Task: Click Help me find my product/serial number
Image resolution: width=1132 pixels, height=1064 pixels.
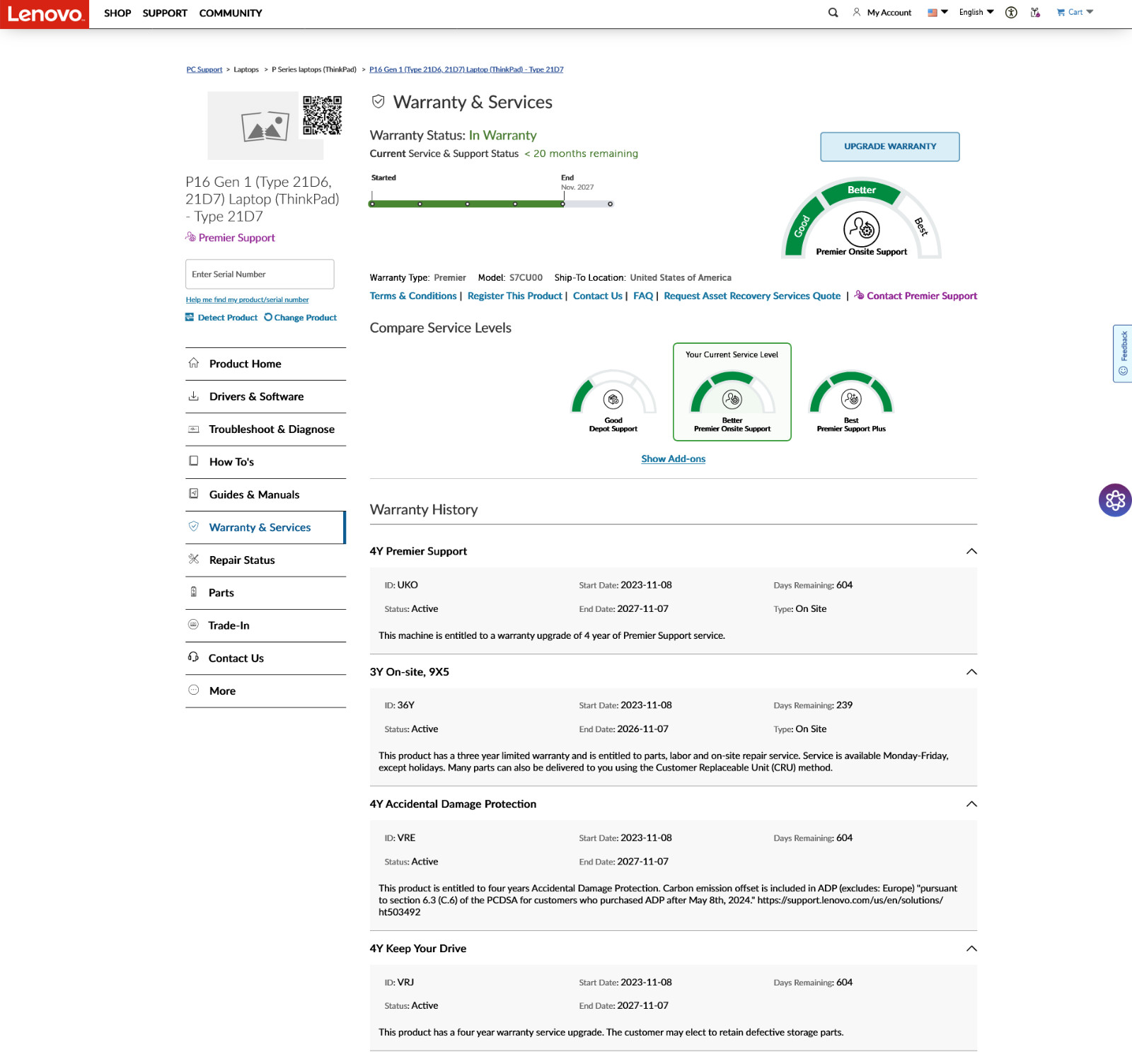Action: tap(247, 300)
